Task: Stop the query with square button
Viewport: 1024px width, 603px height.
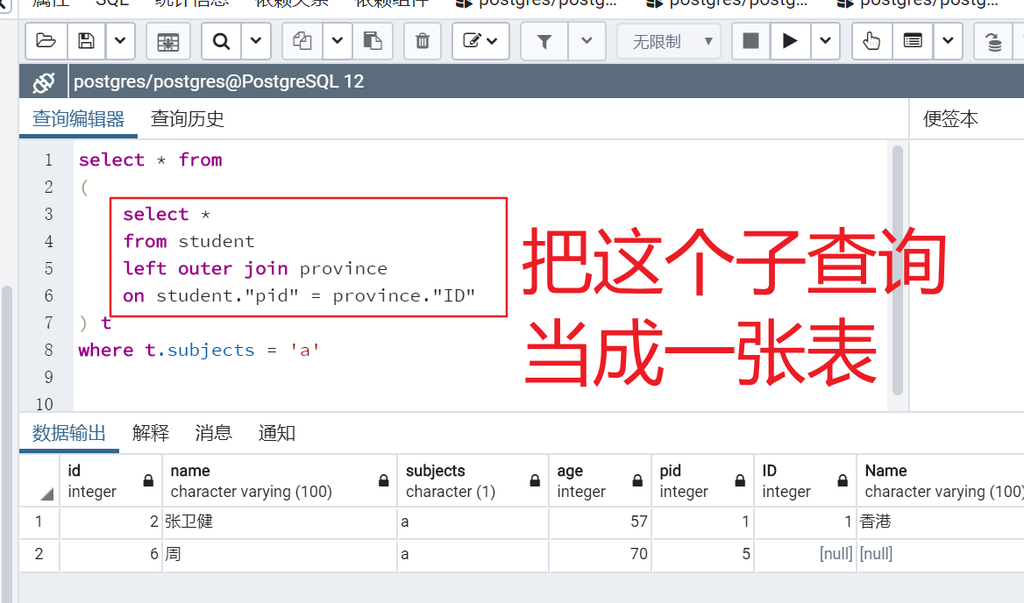Action: point(751,41)
